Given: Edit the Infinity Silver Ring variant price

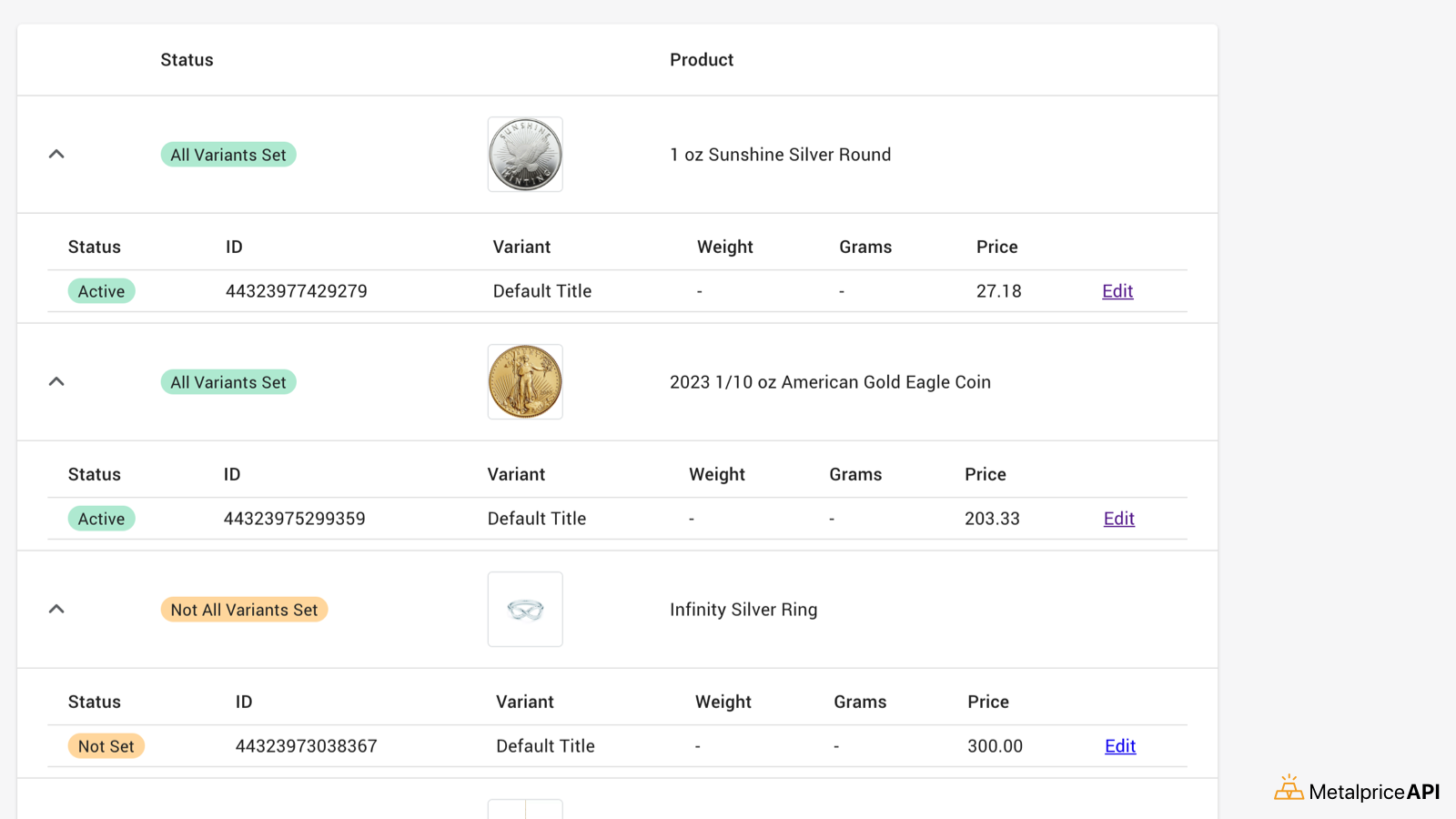Looking at the screenshot, I should (x=1119, y=745).
